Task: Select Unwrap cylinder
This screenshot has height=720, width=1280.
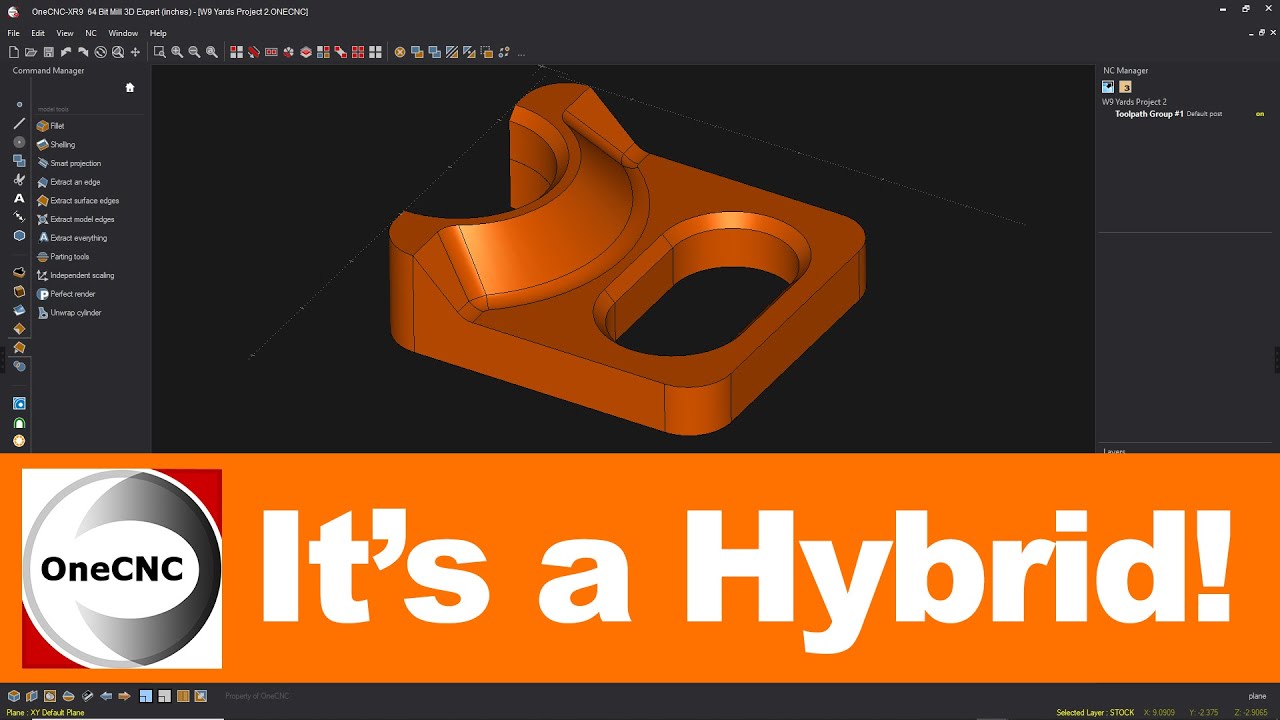Action: coord(69,313)
